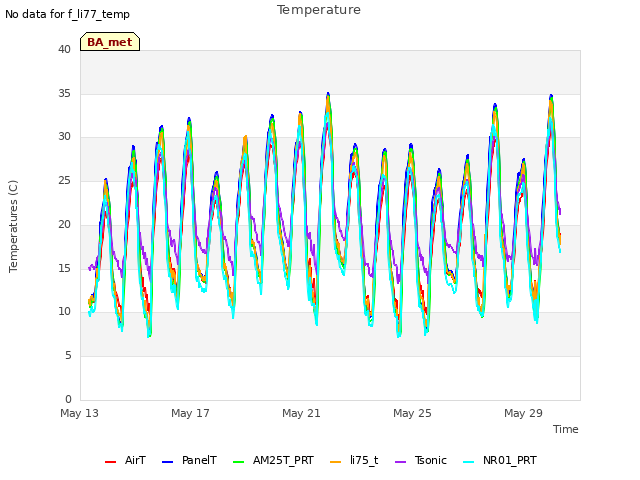Toggle the AirT legend entry

pos(125,461)
